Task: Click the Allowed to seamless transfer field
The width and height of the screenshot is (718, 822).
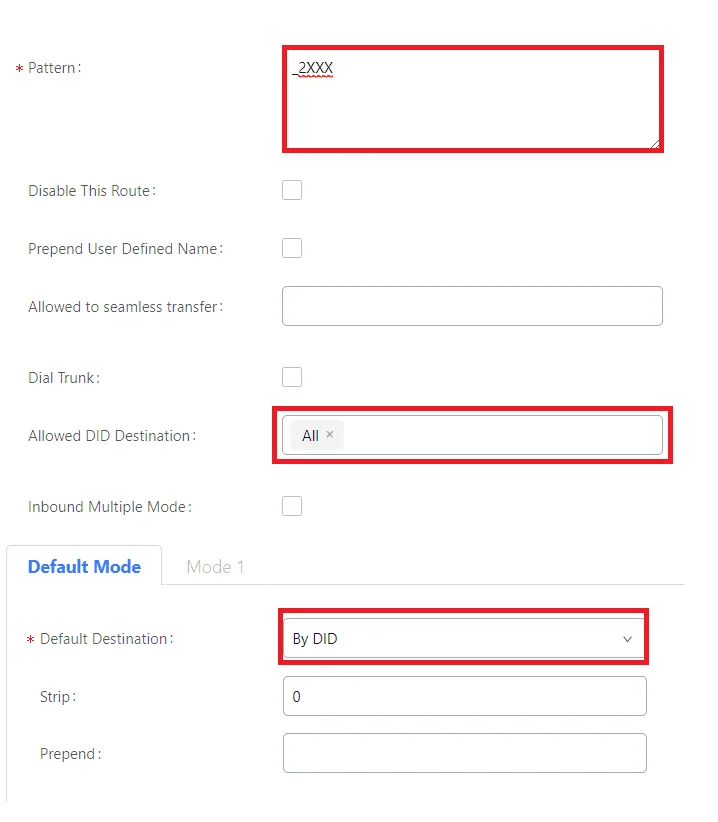Action: click(472, 306)
